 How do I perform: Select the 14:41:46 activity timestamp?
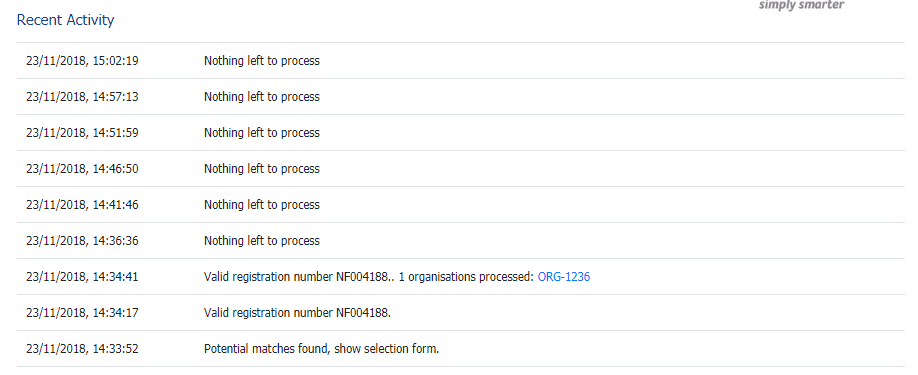pos(82,205)
